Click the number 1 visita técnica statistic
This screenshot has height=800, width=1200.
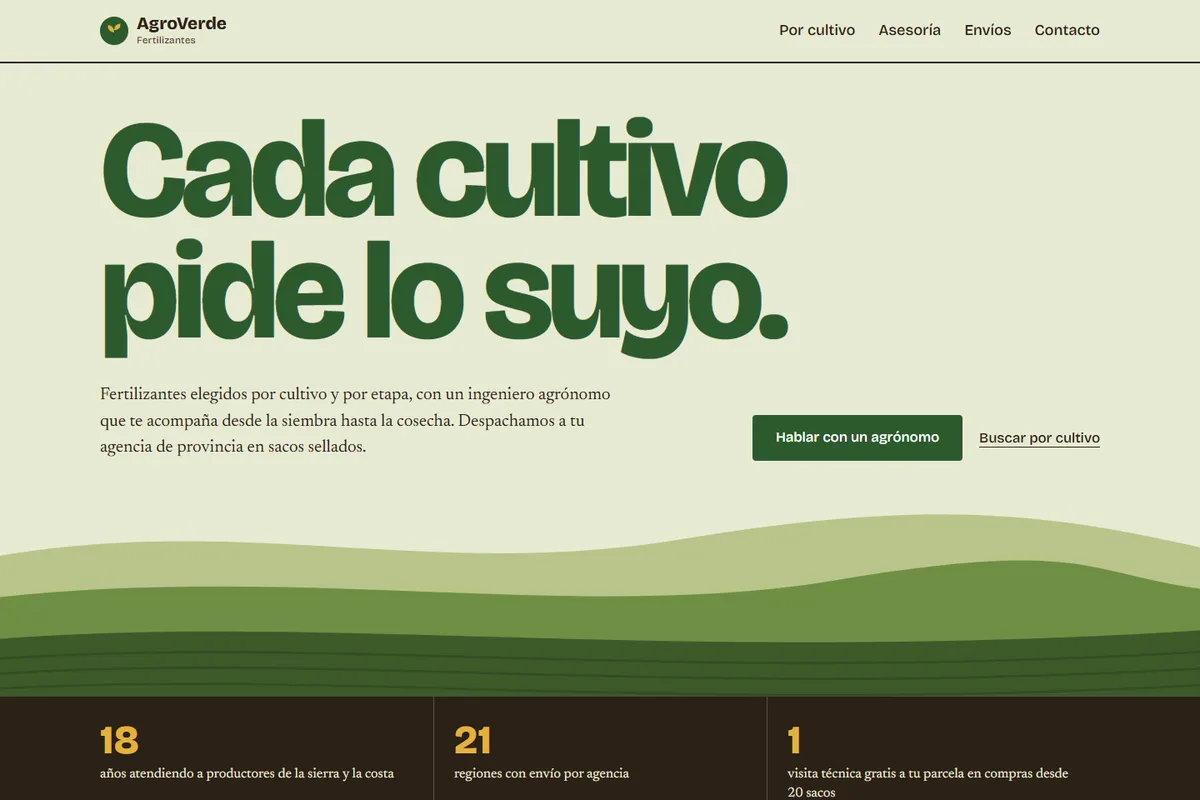(x=794, y=741)
